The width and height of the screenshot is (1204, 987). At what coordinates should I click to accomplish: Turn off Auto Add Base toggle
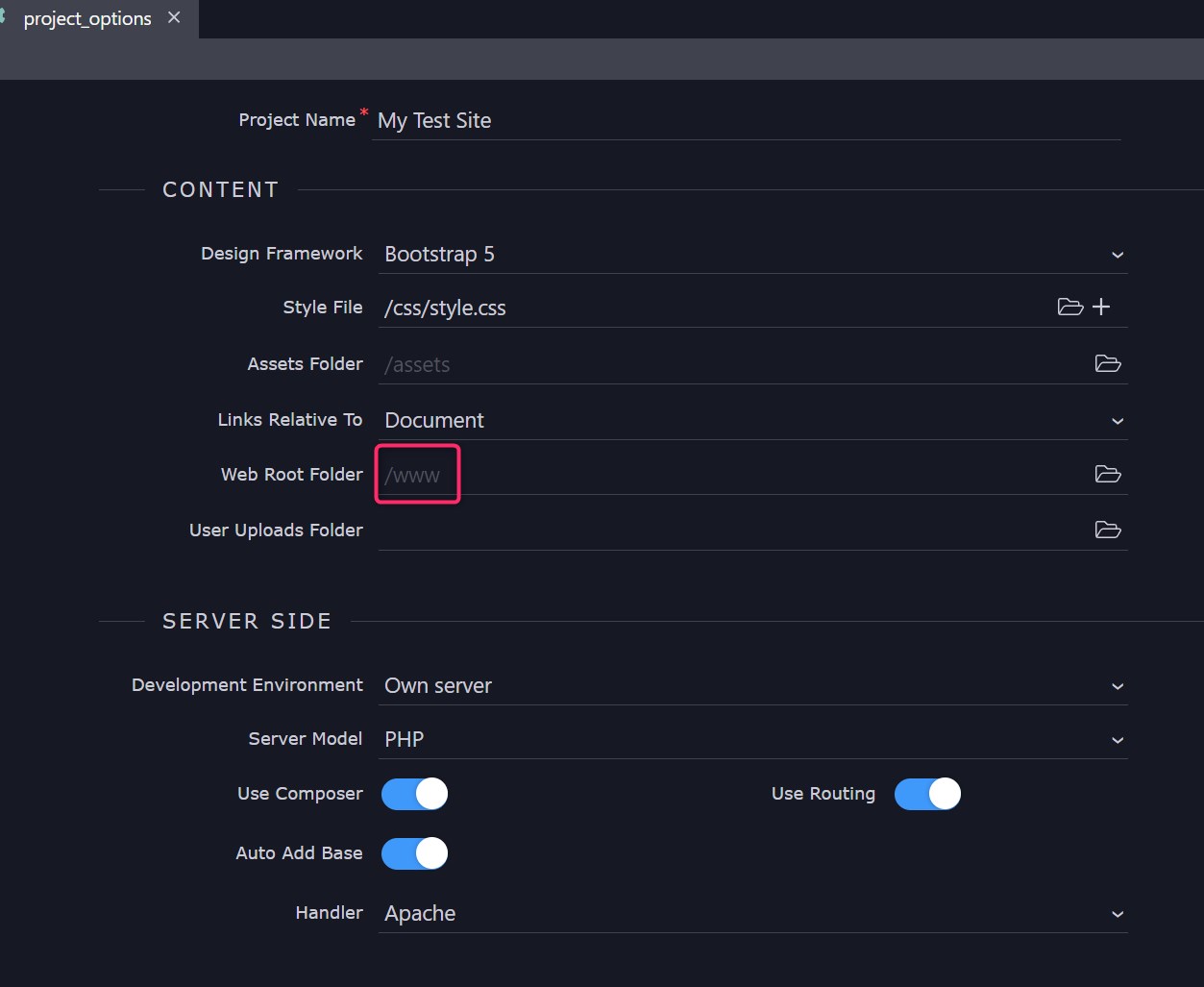pyautogui.click(x=414, y=853)
